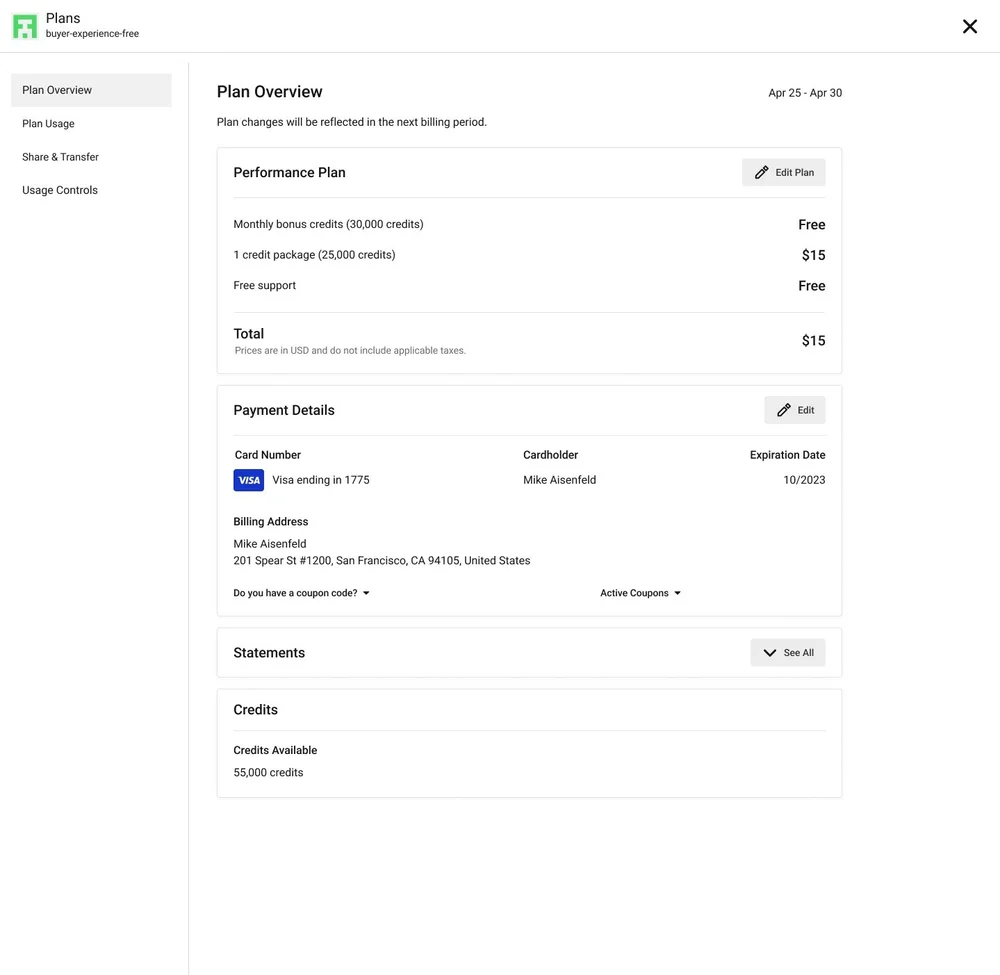Click the Visa card logo

coord(249,480)
